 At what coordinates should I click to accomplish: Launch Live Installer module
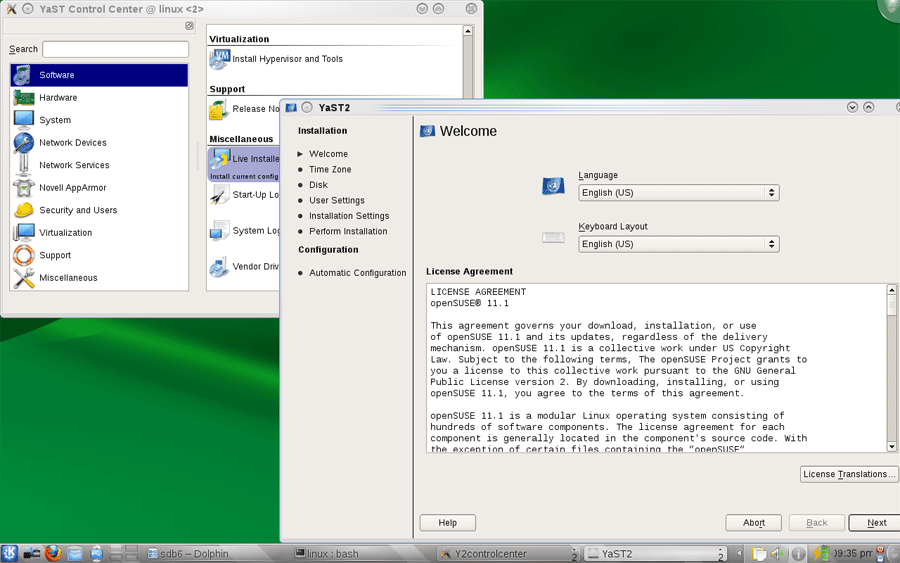(244, 164)
